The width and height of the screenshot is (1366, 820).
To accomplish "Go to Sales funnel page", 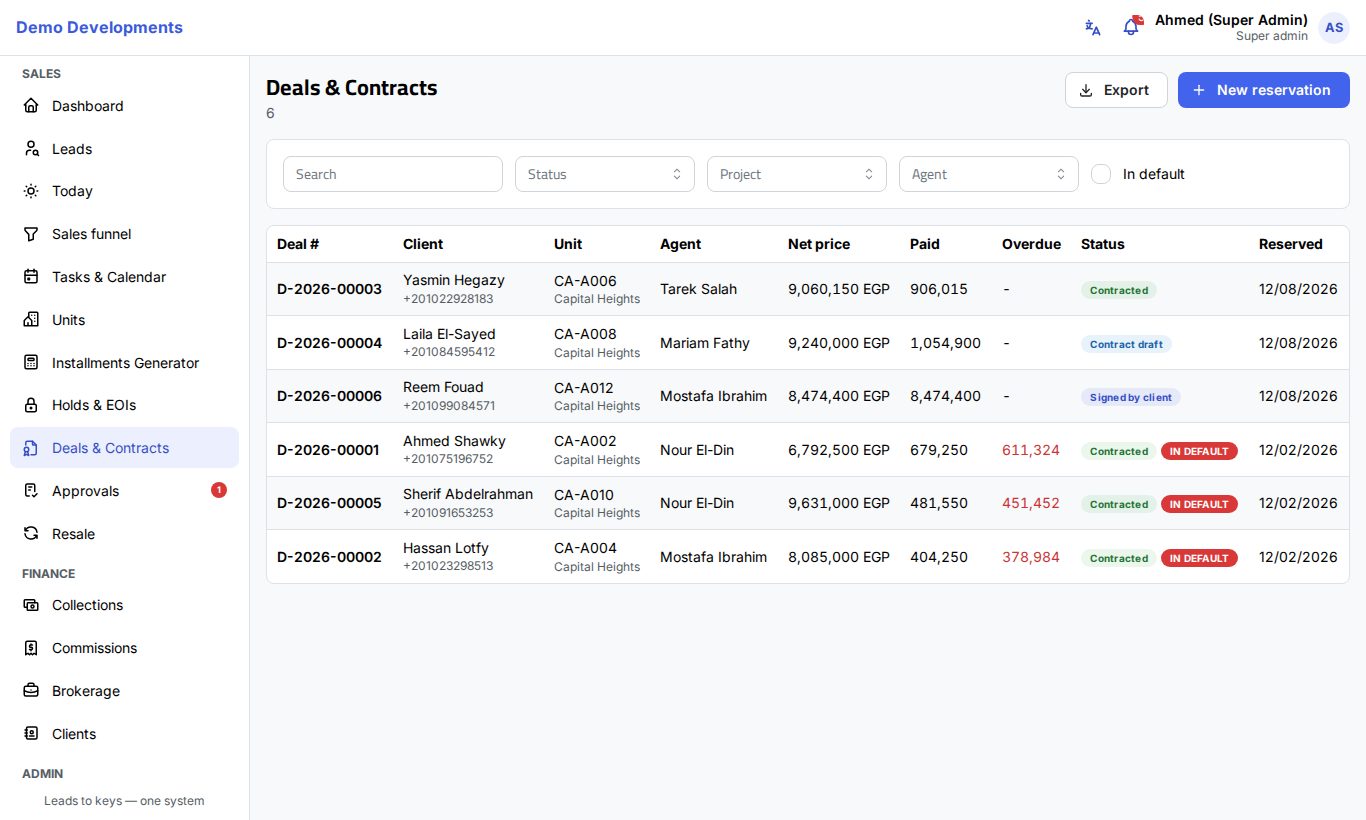I will (x=125, y=234).
